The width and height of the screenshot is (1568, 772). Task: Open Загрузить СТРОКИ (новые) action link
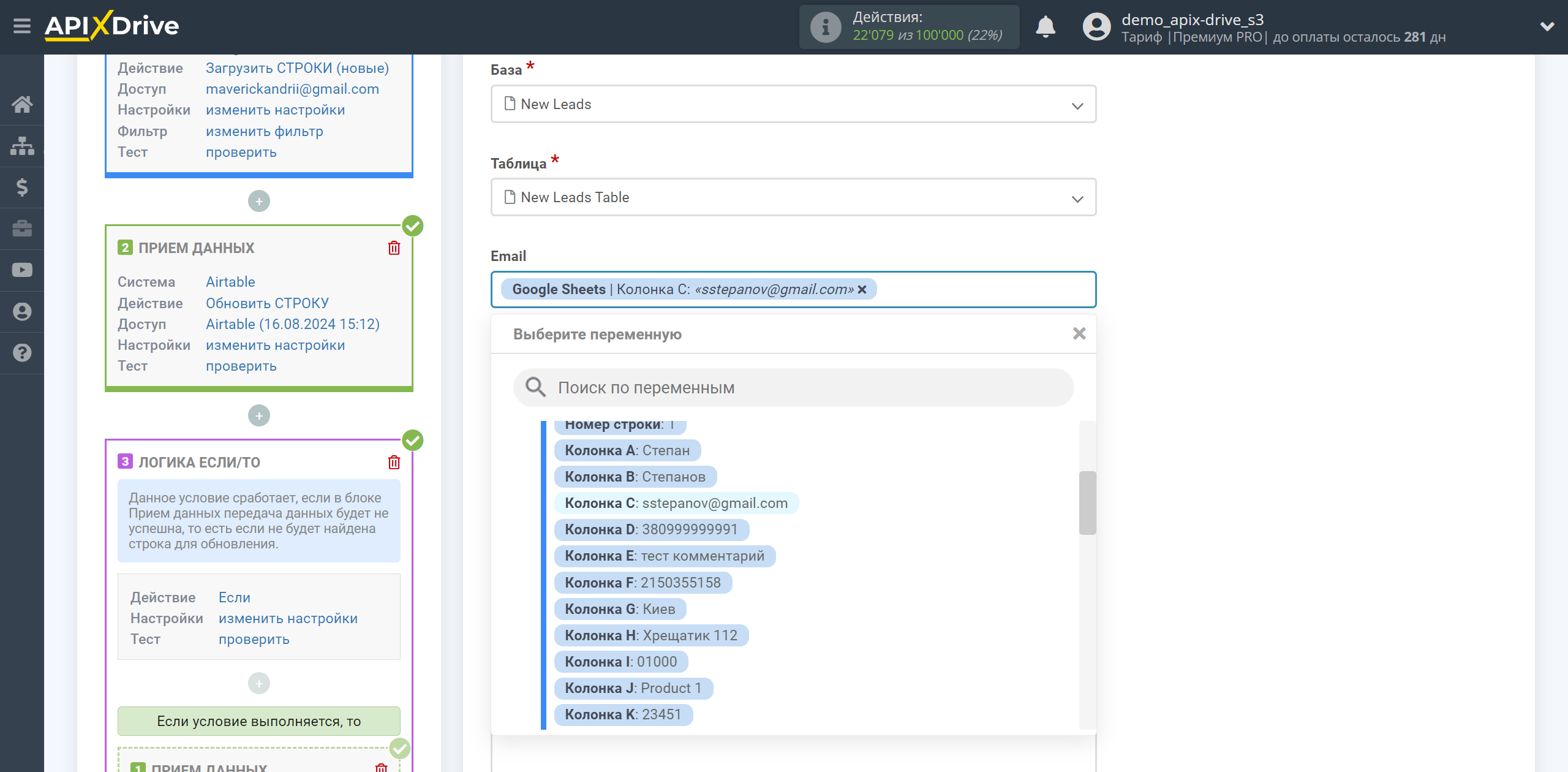click(x=297, y=68)
